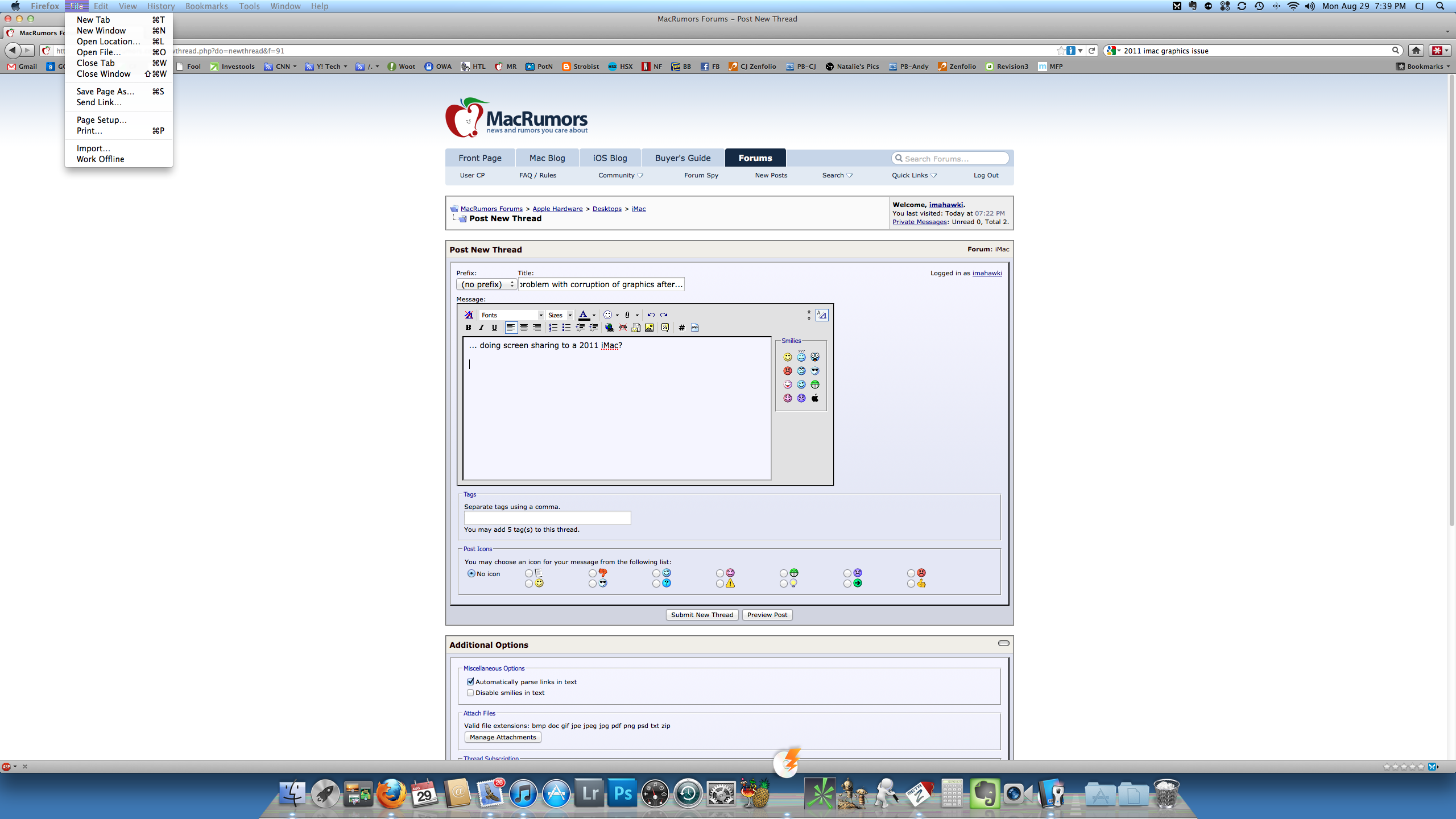Uncheck Automatically parse links in text
The image size is (1456, 819).
[x=470, y=681]
